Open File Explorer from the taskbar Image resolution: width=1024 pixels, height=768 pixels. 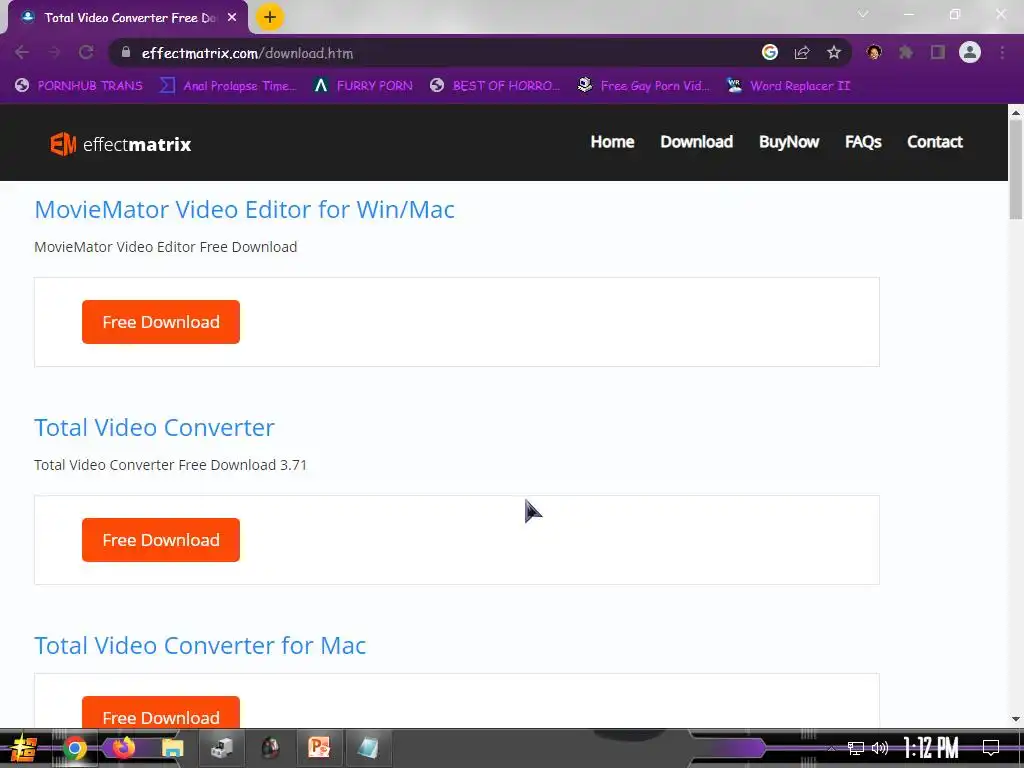click(172, 748)
